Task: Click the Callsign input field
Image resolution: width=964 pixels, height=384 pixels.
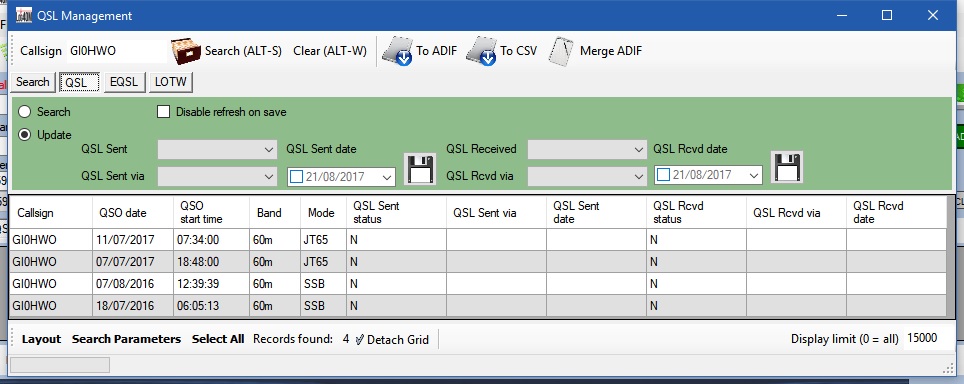Action: (x=116, y=51)
